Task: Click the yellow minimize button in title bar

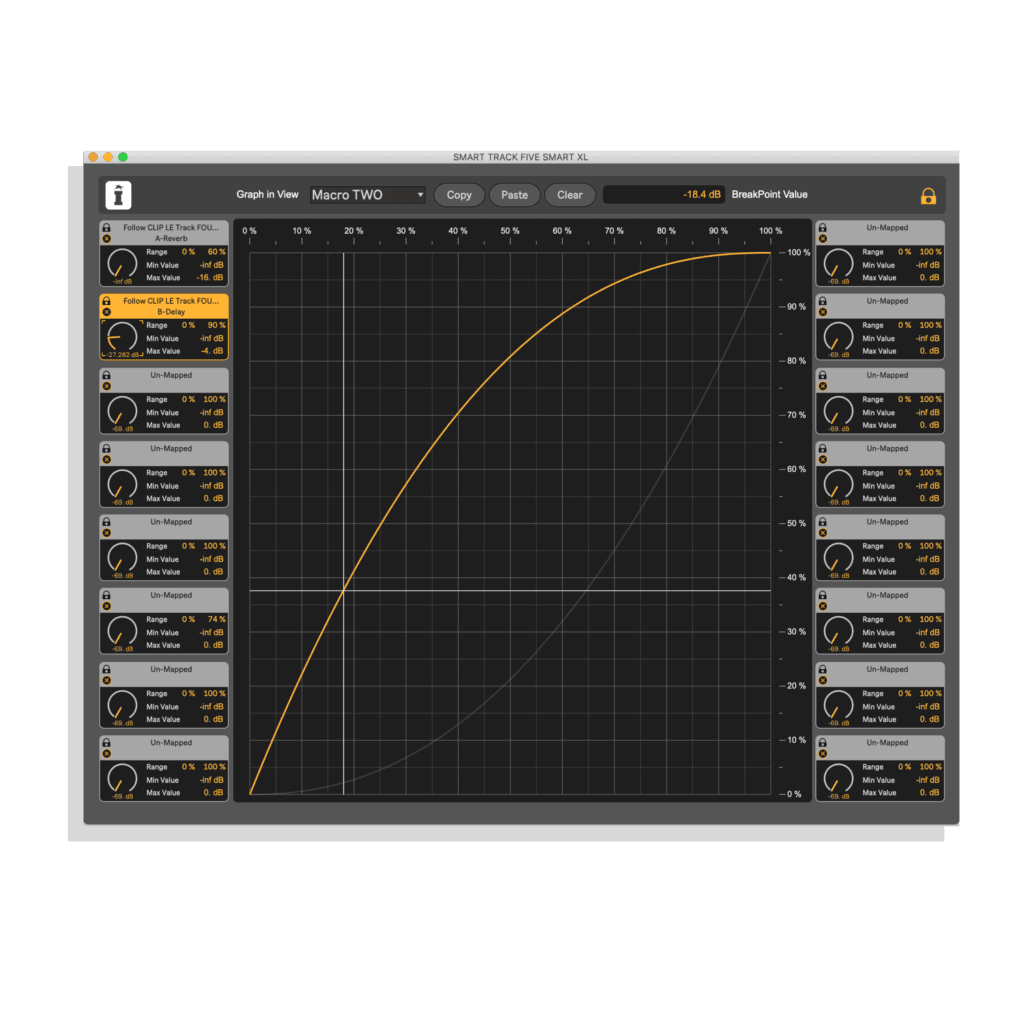Action: (x=108, y=157)
